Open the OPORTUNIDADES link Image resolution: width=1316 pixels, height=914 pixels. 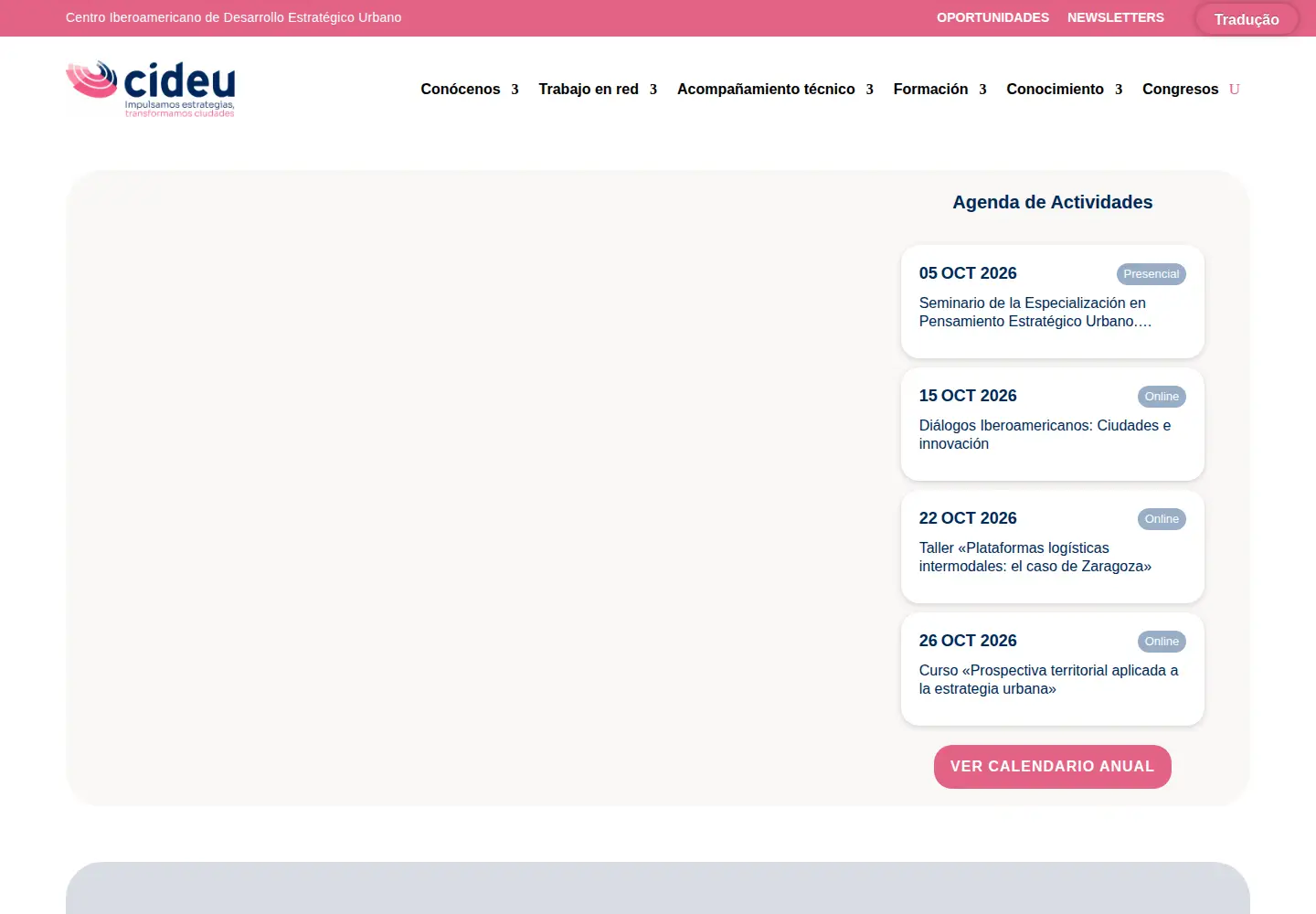coord(992,17)
